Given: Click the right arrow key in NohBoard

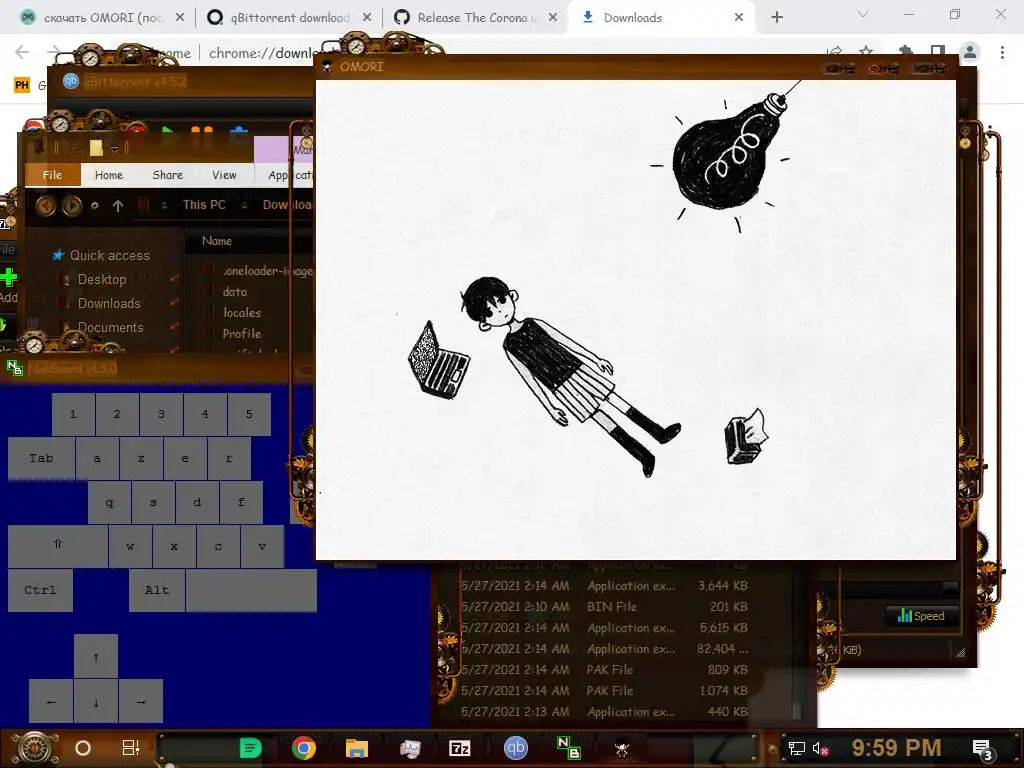Looking at the screenshot, I should click(x=141, y=701).
